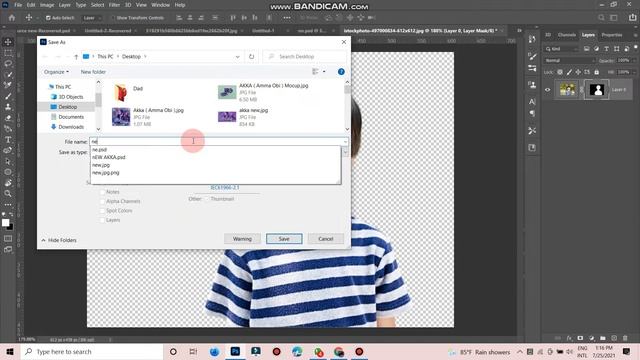Filter layers by type layers icon
Viewport: 640px width, 360px height.
[x=607, y=49]
